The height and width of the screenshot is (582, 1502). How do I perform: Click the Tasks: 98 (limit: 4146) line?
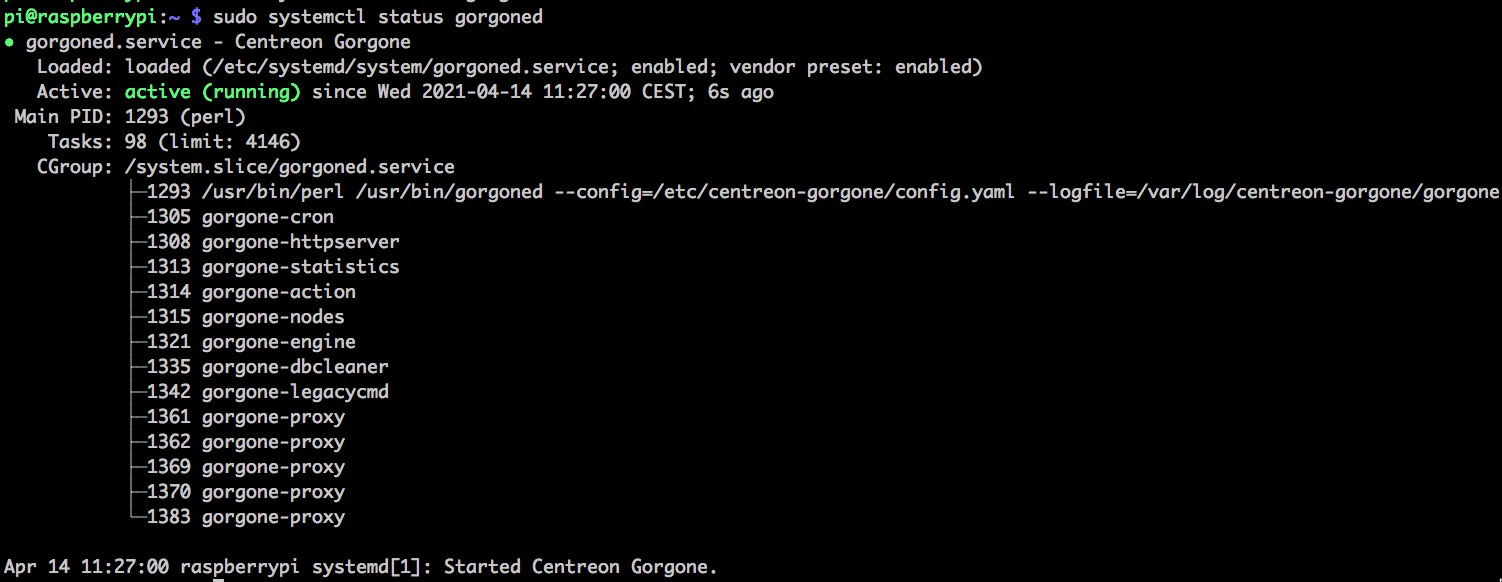click(x=174, y=142)
